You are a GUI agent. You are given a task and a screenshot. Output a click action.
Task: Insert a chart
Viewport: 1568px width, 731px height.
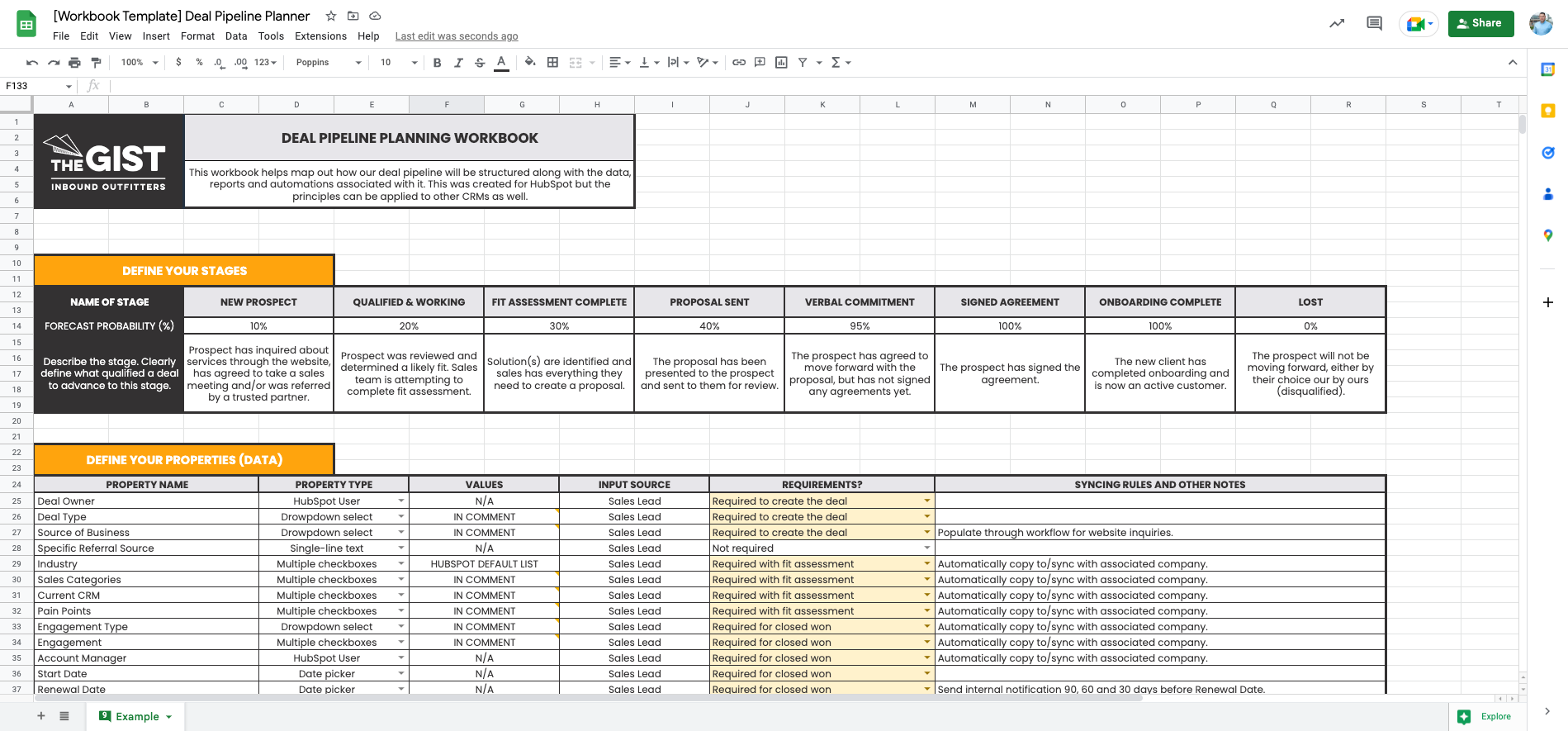pyautogui.click(x=781, y=63)
